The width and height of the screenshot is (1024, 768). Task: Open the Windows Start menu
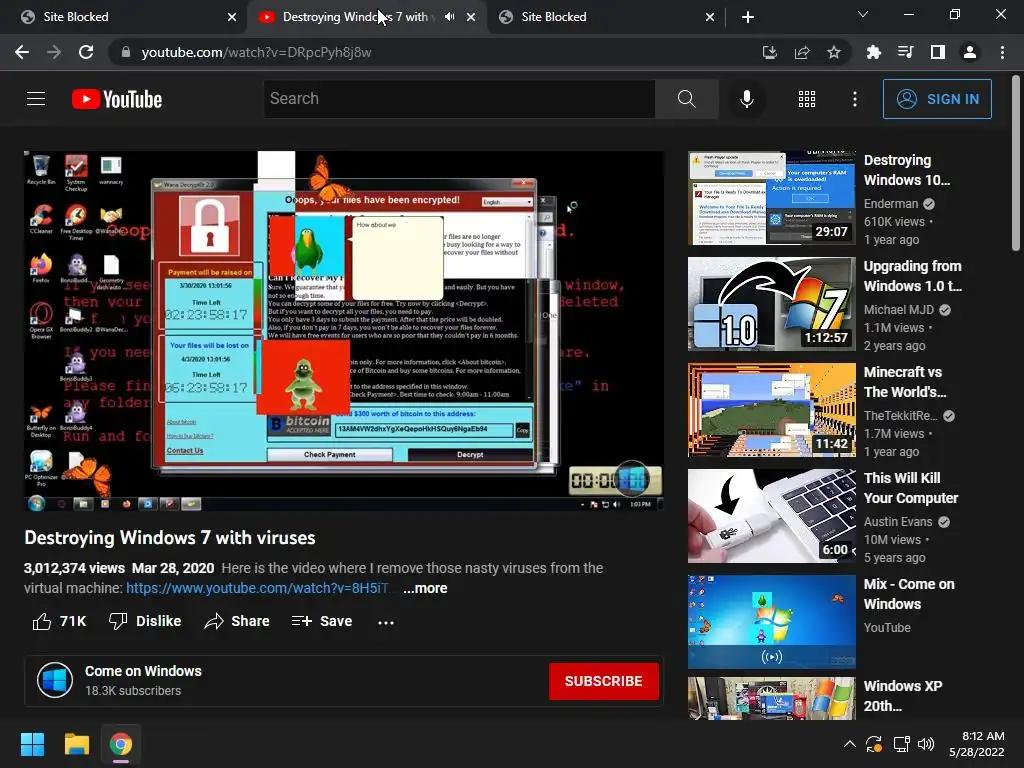point(32,744)
